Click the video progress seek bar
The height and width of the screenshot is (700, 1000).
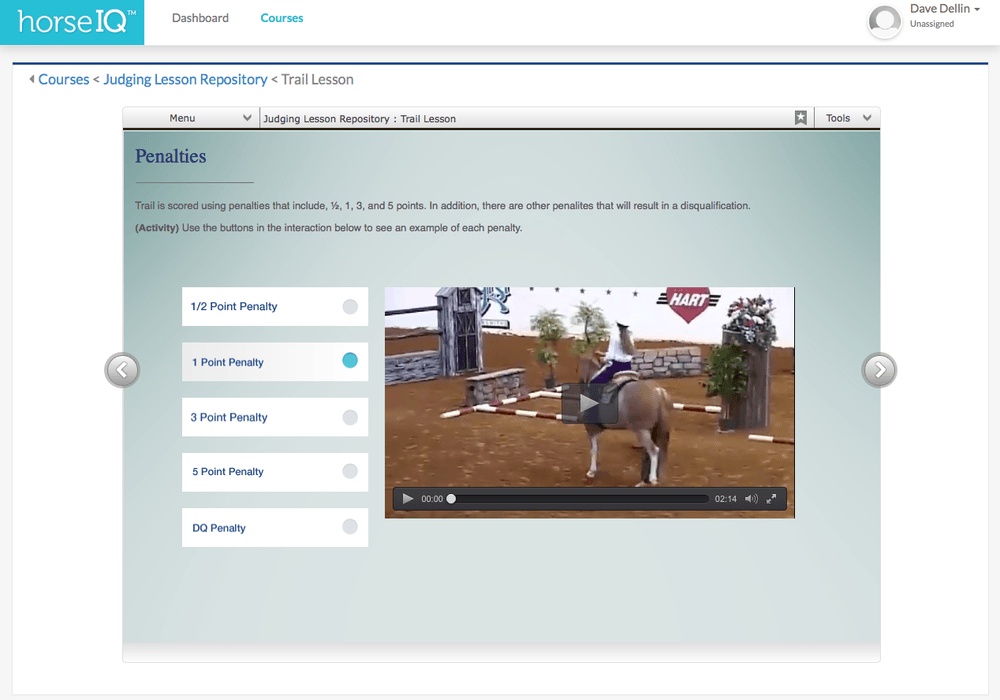pyautogui.click(x=580, y=499)
